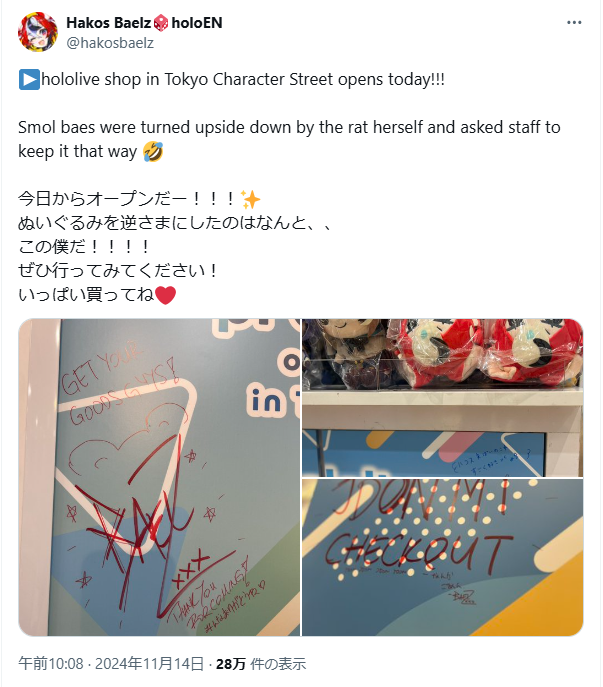Open the @hakosbaelz handle link

coord(110,43)
